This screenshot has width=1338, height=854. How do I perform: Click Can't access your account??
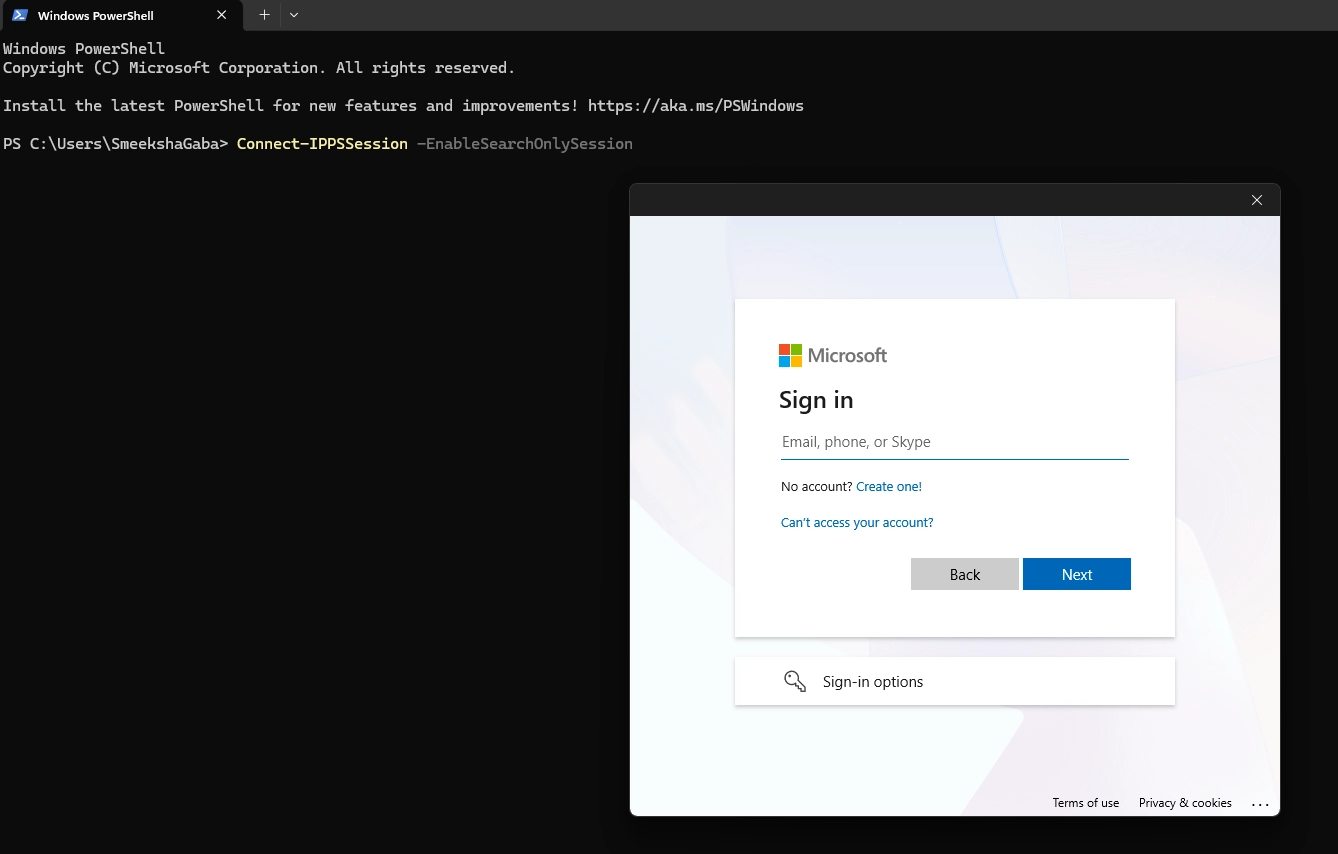(857, 522)
